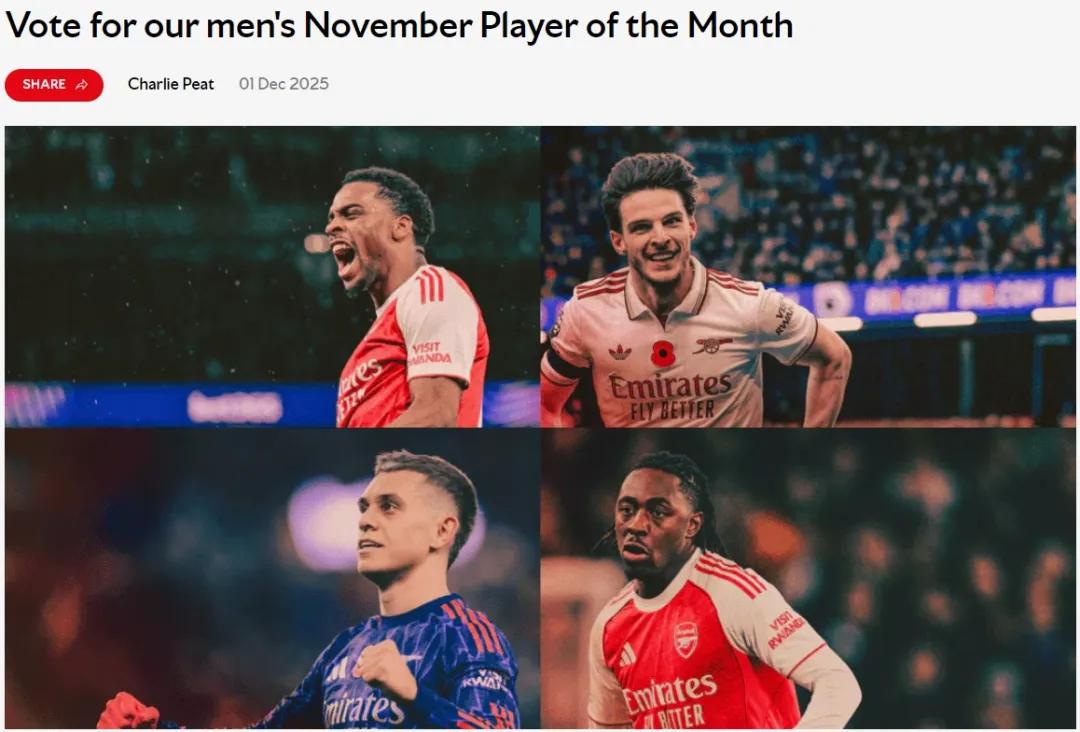The image size is (1080, 732).
Task: Click the cannon crest on the white shirt
Action: click(x=713, y=345)
